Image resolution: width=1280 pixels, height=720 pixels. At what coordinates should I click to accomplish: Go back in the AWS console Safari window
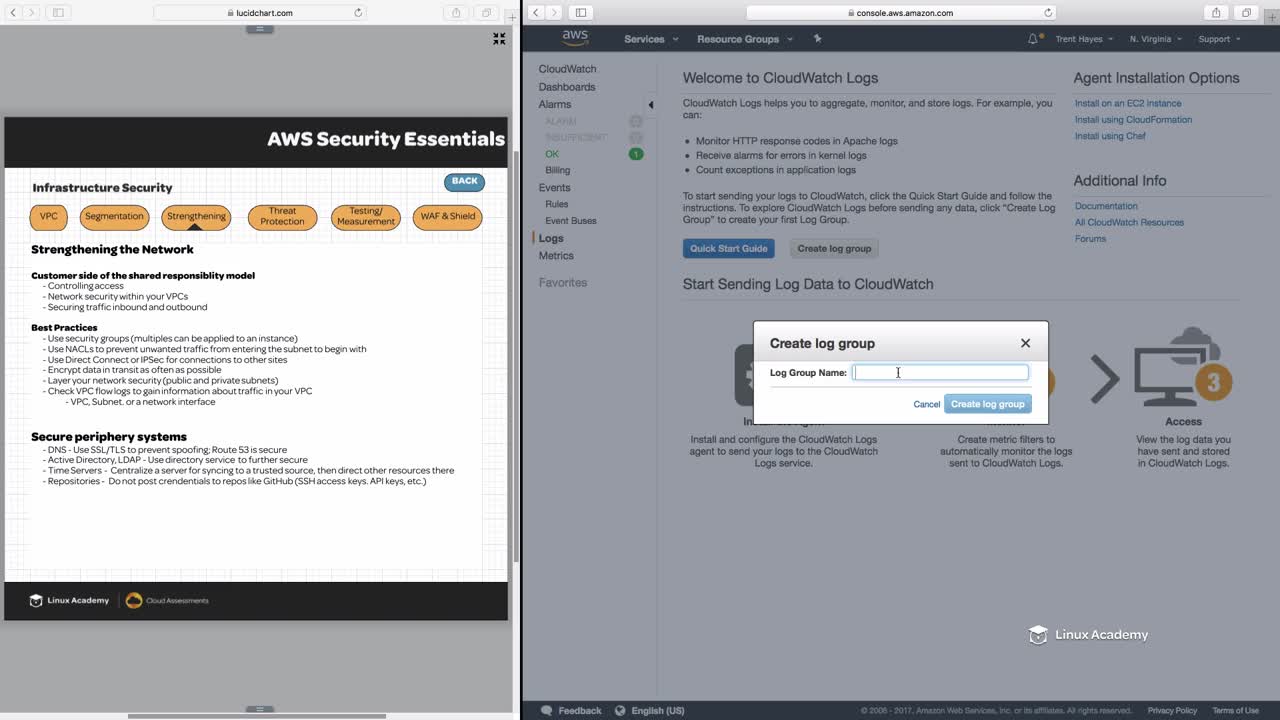pyautogui.click(x=536, y=13)
